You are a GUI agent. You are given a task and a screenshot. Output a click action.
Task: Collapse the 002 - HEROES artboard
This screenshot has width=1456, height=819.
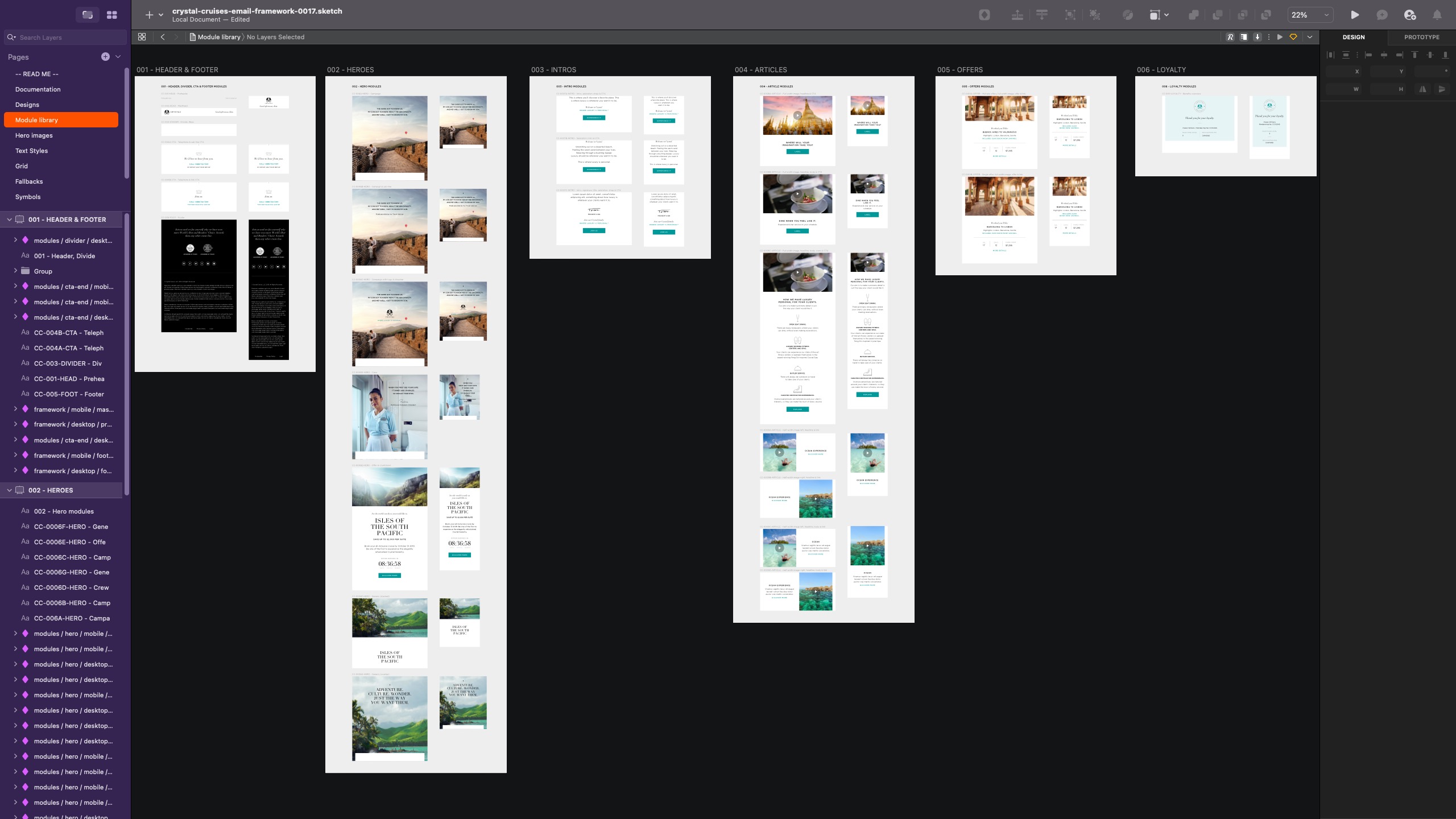[x=9, y=490]
